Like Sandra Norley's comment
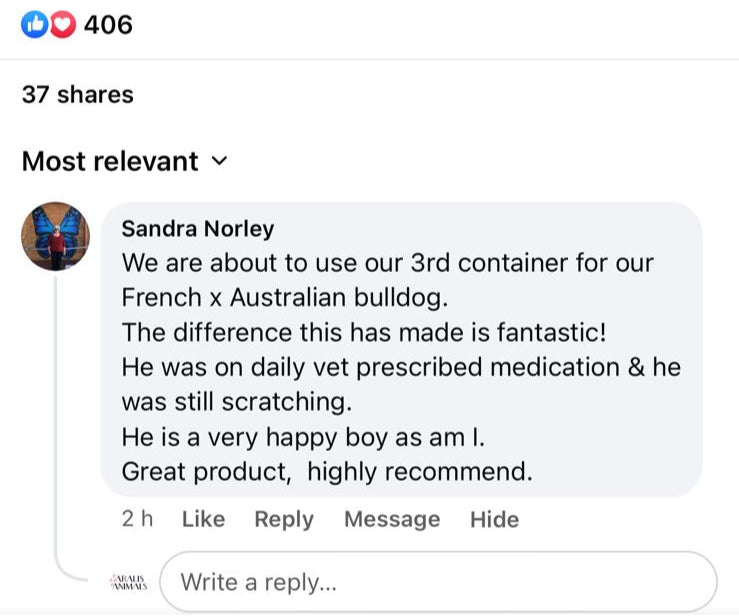739x616 pixels. point(203,519)
